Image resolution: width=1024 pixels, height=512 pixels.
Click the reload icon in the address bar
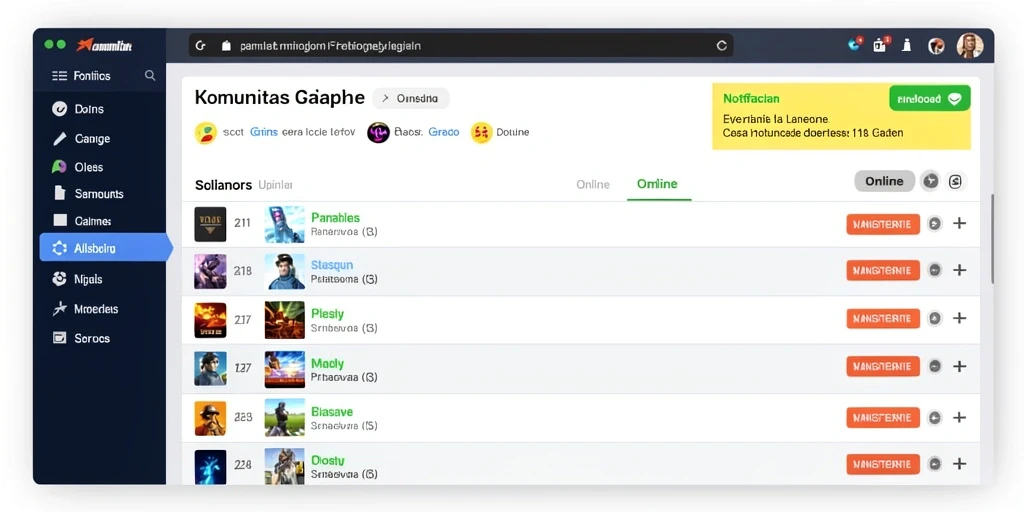point(722,46)
